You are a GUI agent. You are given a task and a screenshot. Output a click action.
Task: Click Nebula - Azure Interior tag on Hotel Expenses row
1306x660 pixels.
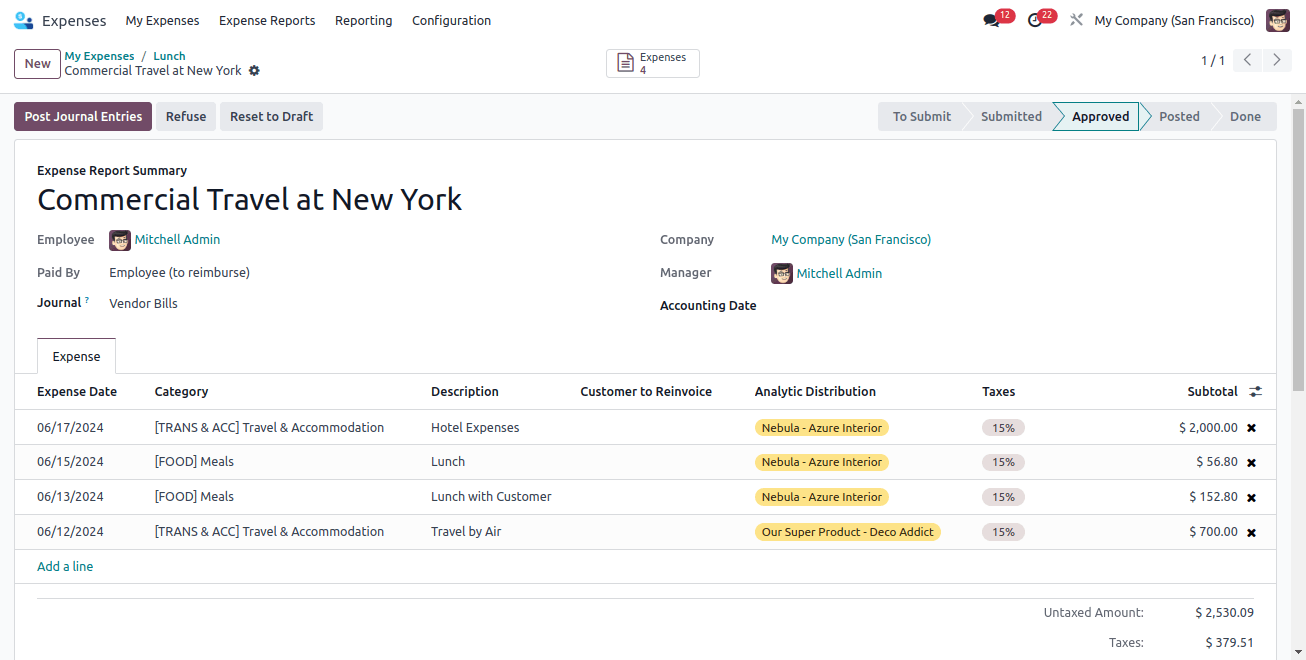[x=822, y=428]
